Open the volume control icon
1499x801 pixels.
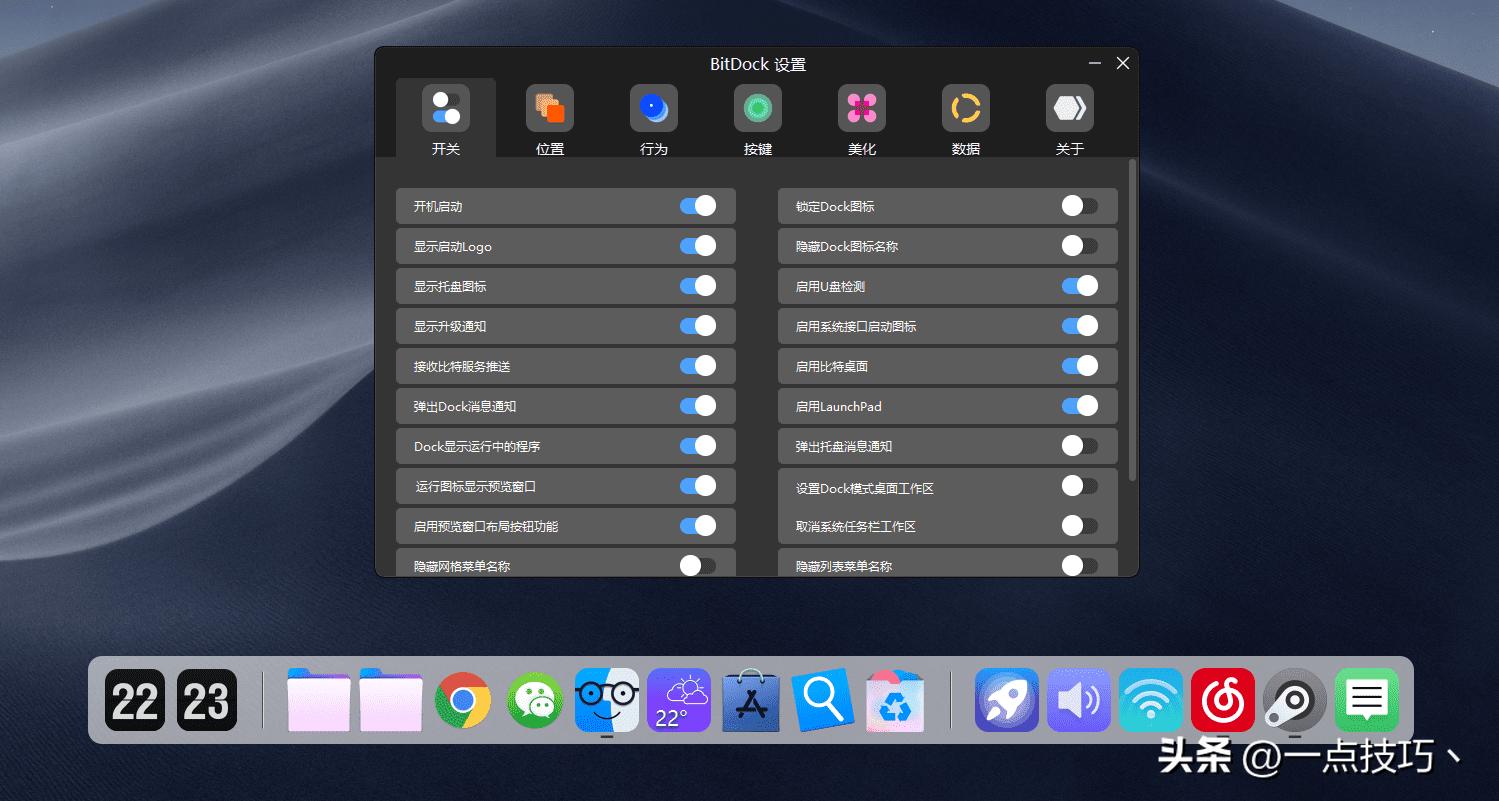point(1078,700)
